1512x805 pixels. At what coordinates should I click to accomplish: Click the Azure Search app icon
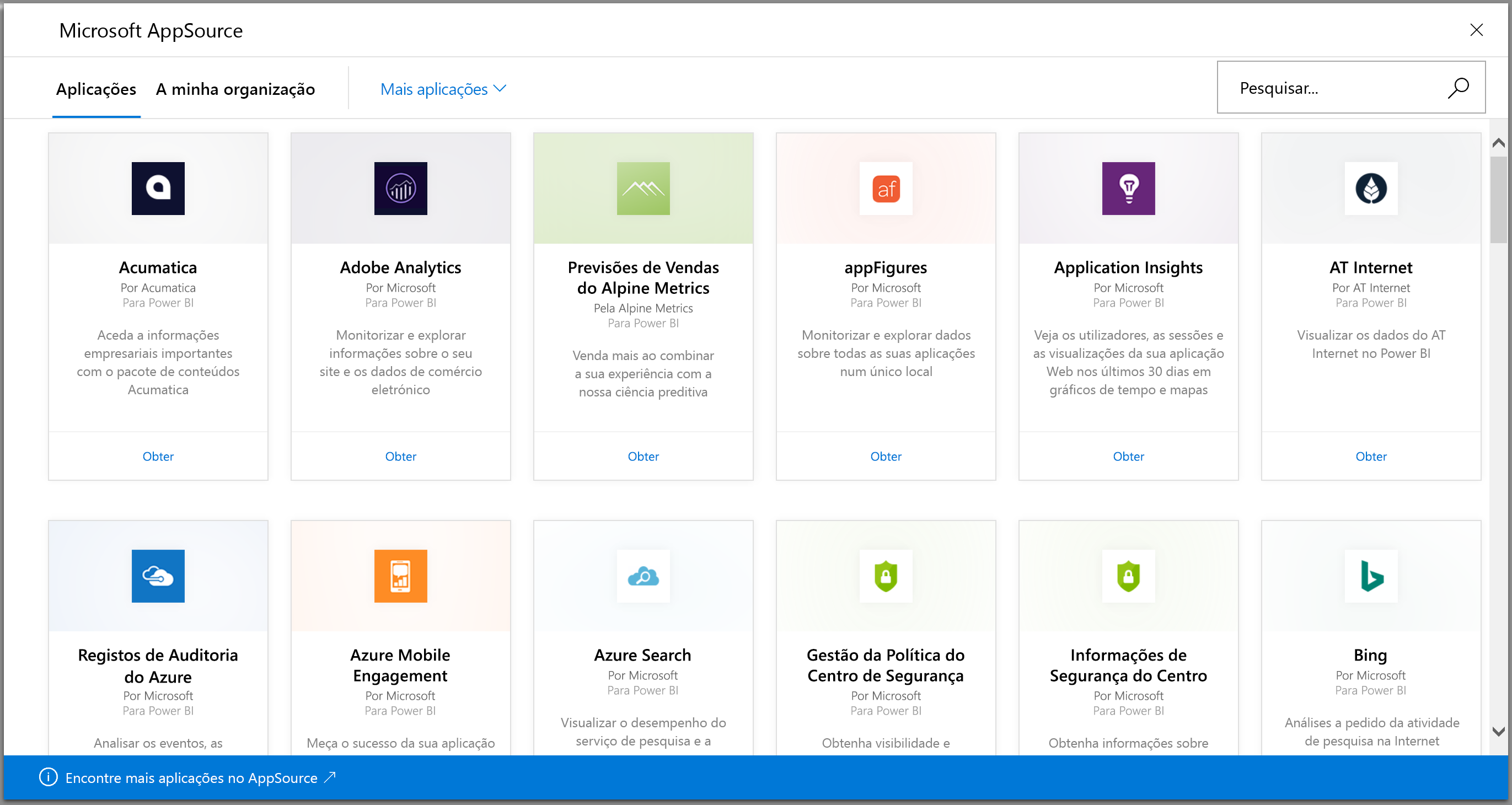pyautogui.click(x=643, y=576)
